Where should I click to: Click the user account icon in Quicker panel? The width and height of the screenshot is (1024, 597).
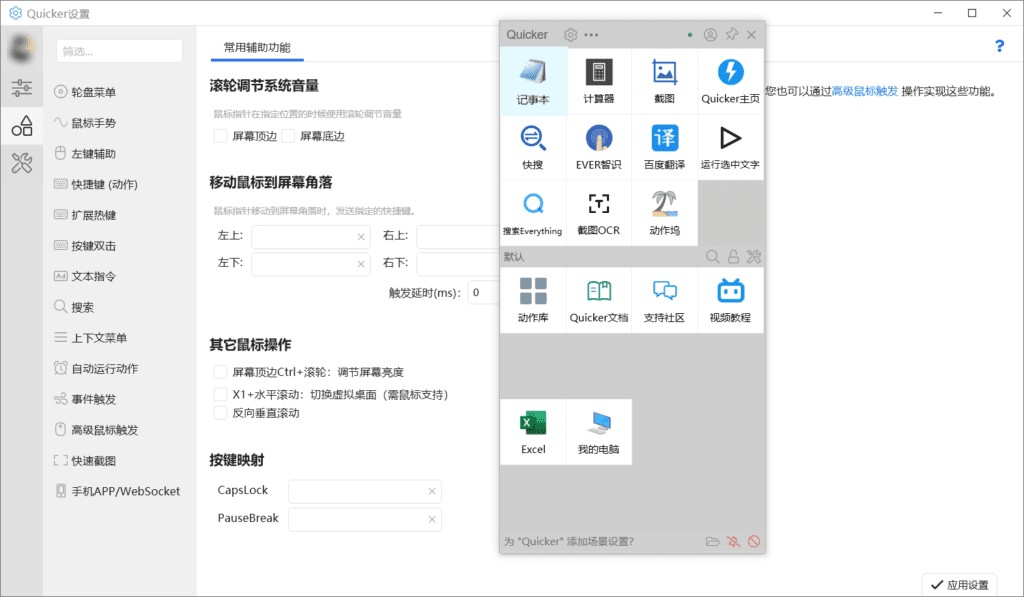pyautogui.click(x=710, y=35)
